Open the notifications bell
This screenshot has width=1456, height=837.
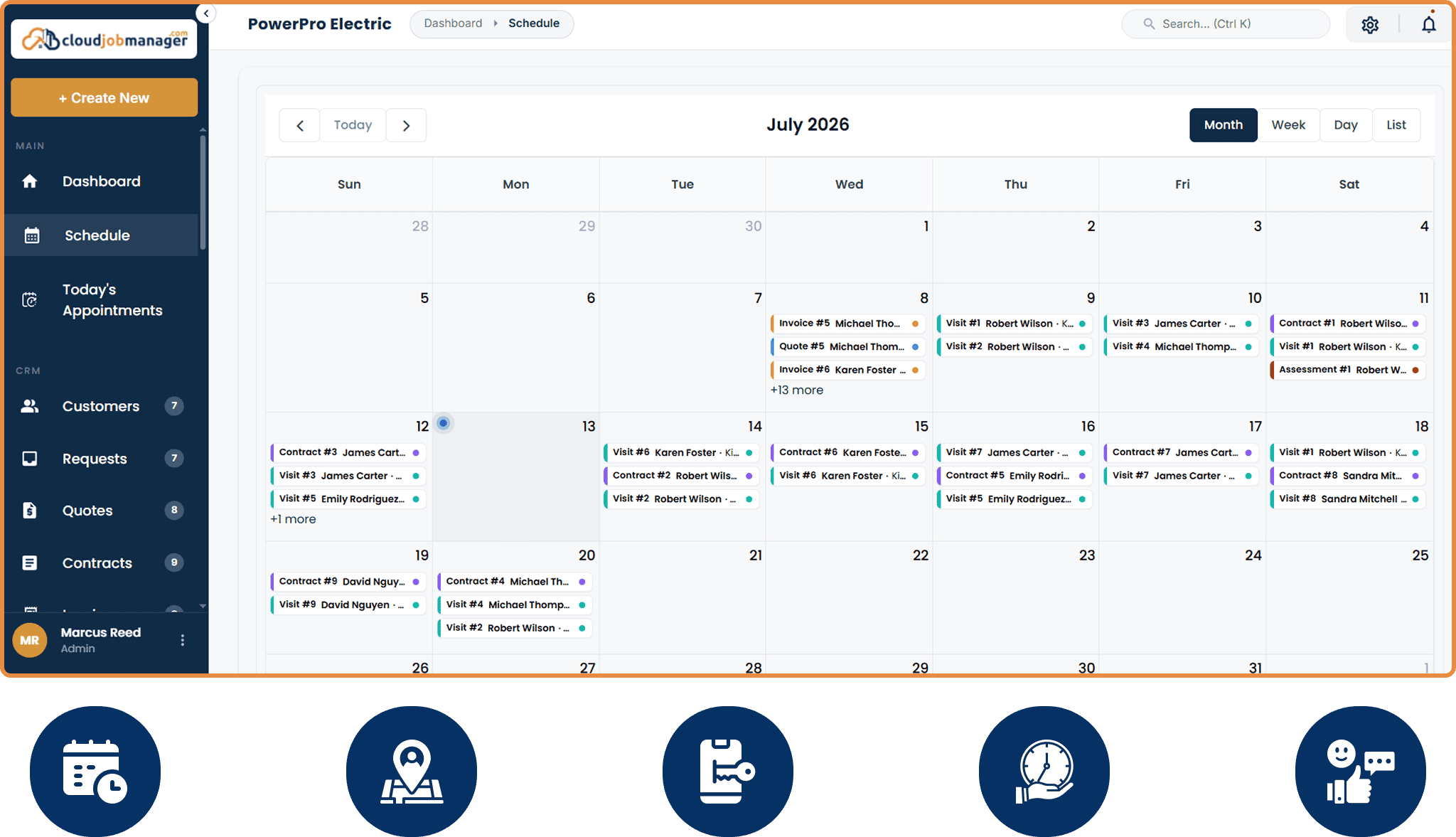click(x=1428, y=24)
